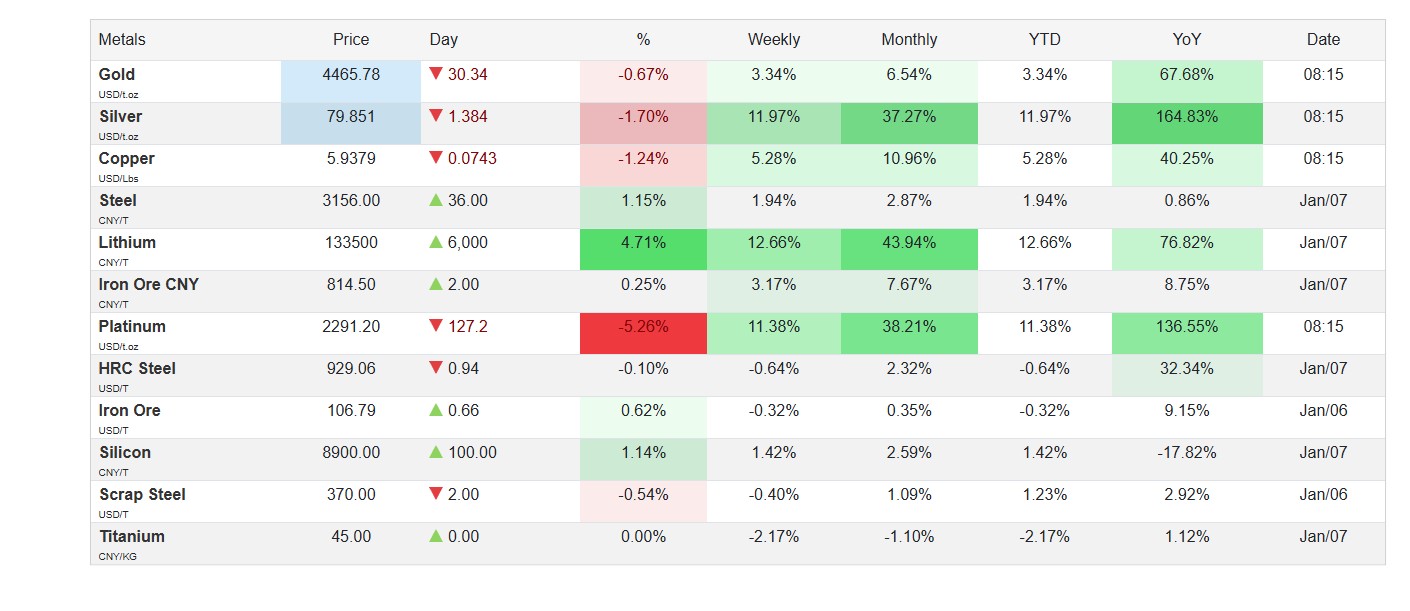Click the green up arrow for Titanium
The image size is (1410, 611).
[x=436, y=537]
